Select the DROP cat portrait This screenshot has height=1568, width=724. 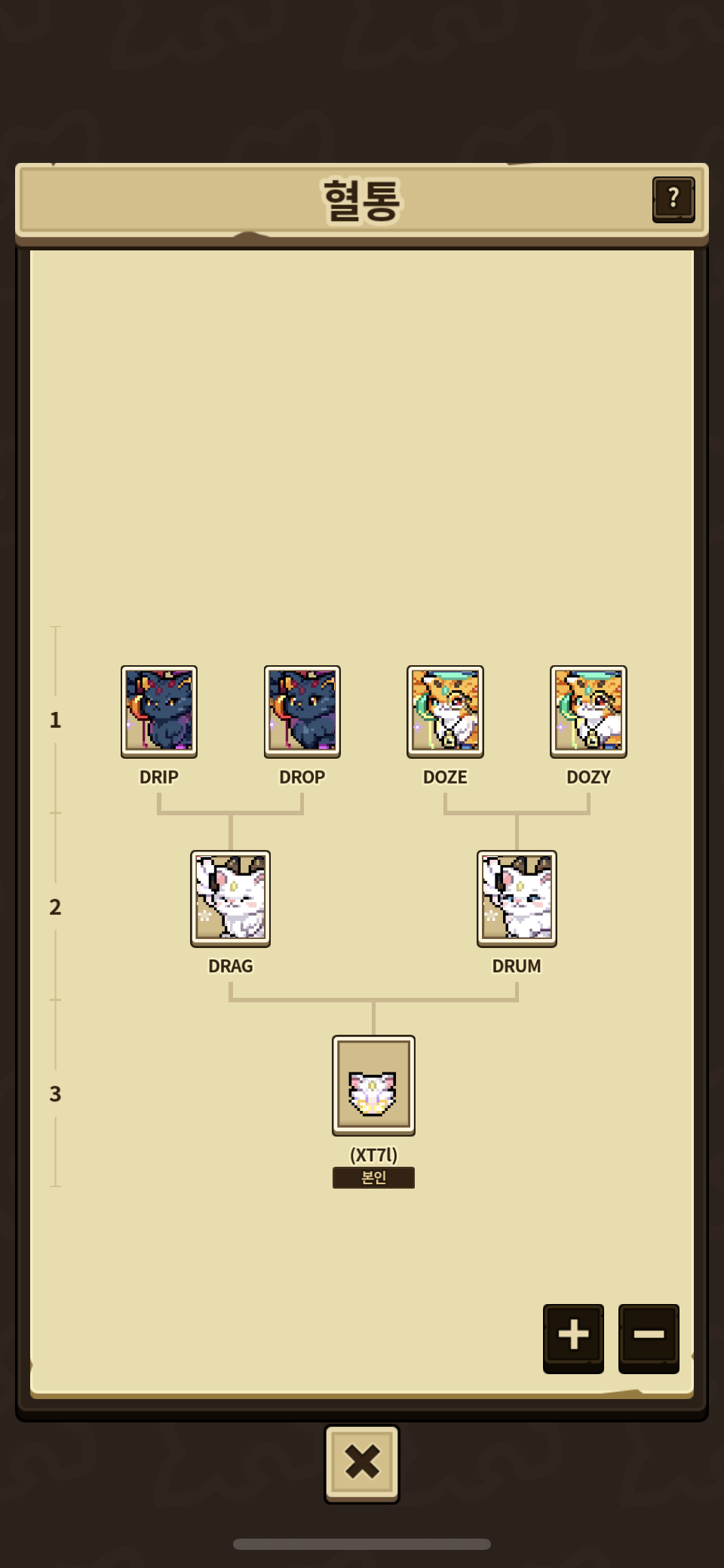(x=302, y=711)
